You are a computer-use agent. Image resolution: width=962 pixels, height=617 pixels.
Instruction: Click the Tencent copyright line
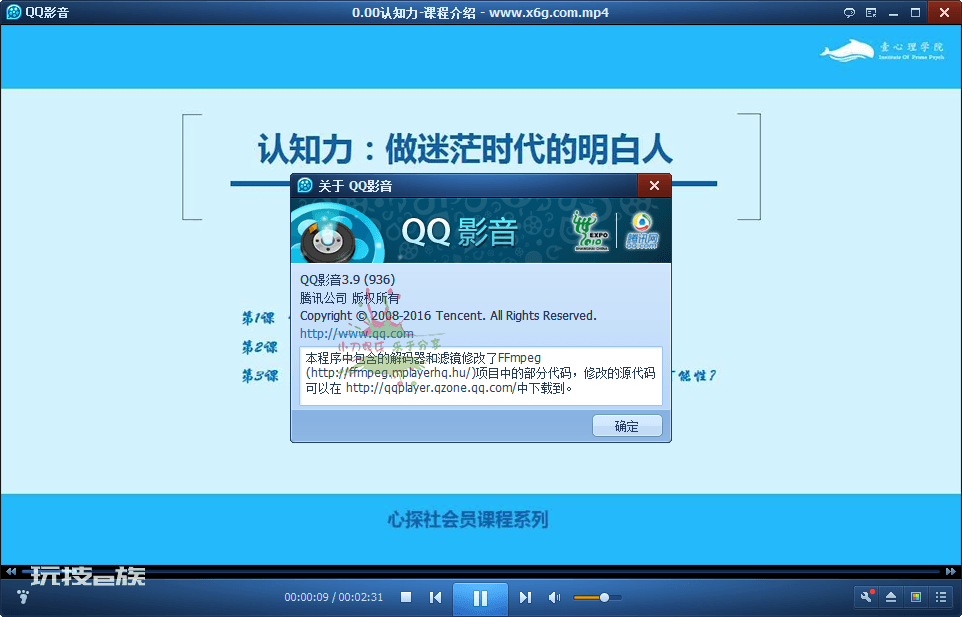pos(448,316)
